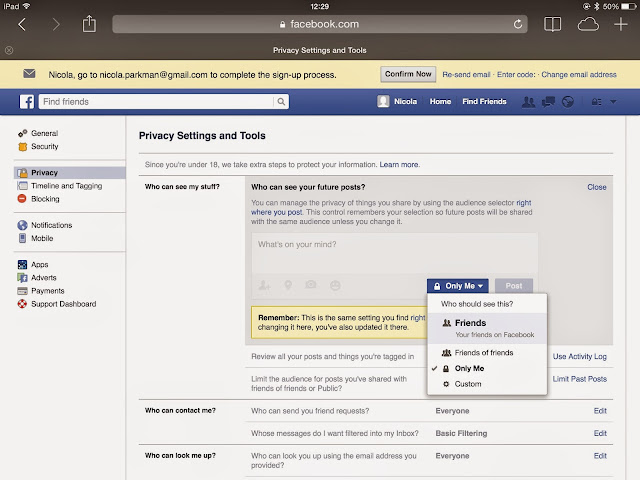Click Learn more link
640x480 pixels.
(399, 164)
